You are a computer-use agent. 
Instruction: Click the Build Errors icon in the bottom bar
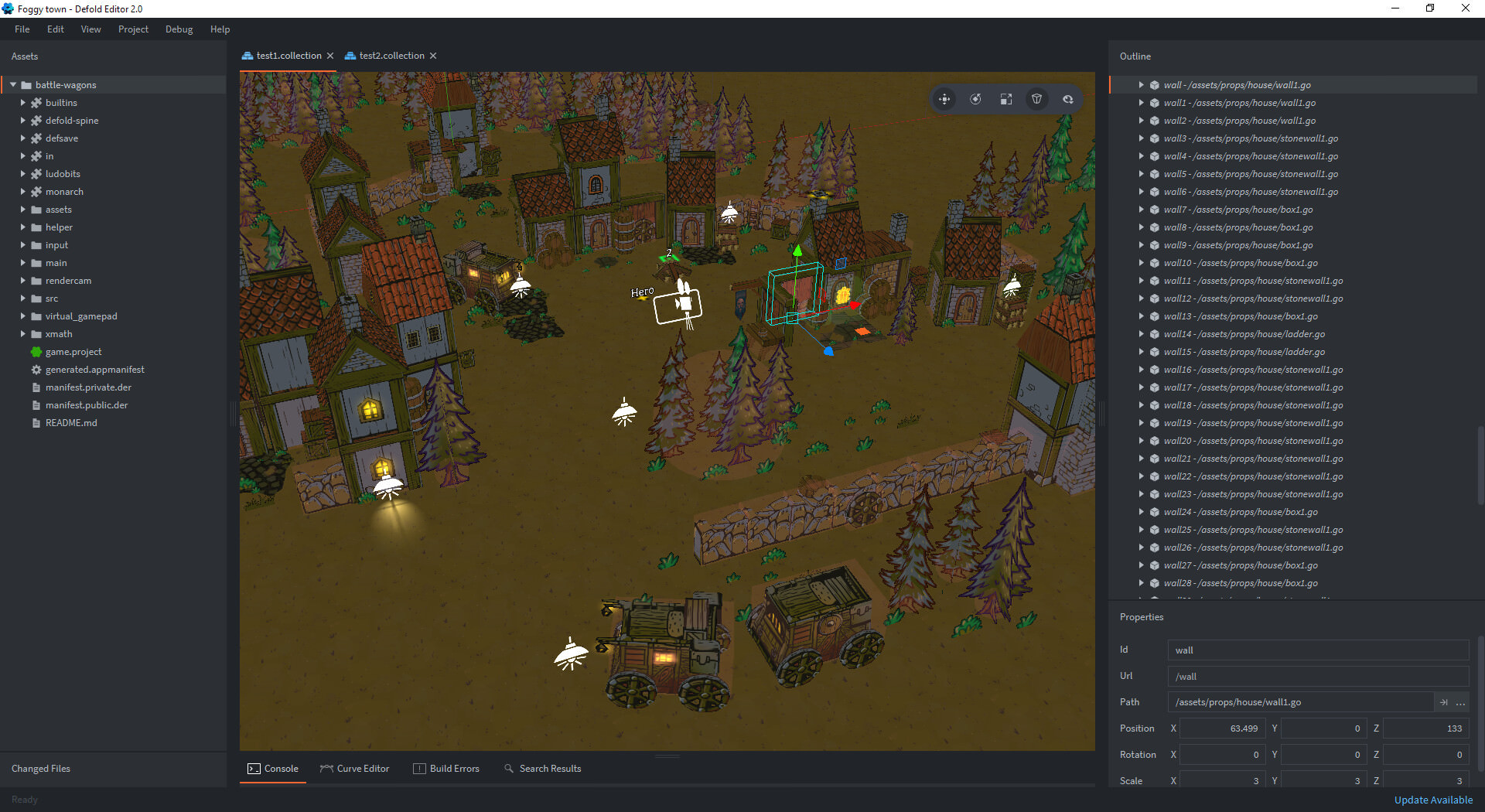coord(420,768)
